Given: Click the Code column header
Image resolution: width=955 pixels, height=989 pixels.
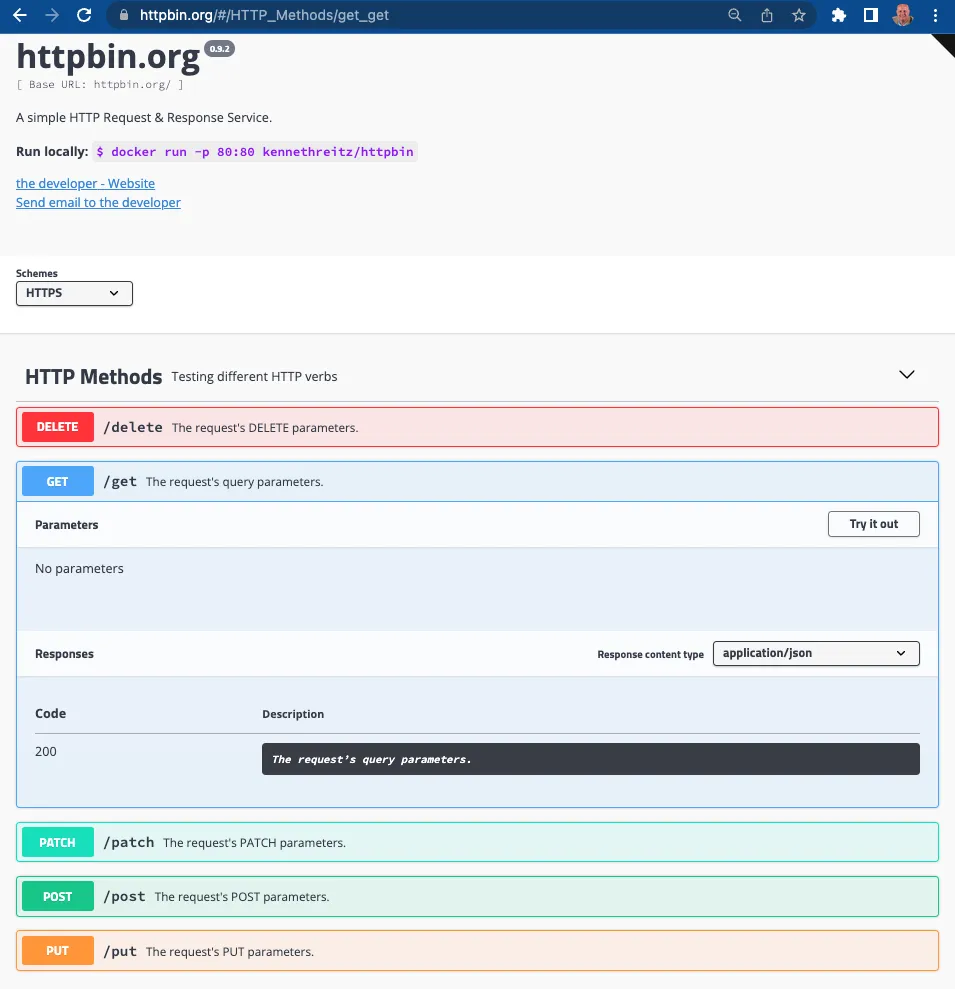Looking at the screenshot, I should [50, 713].
